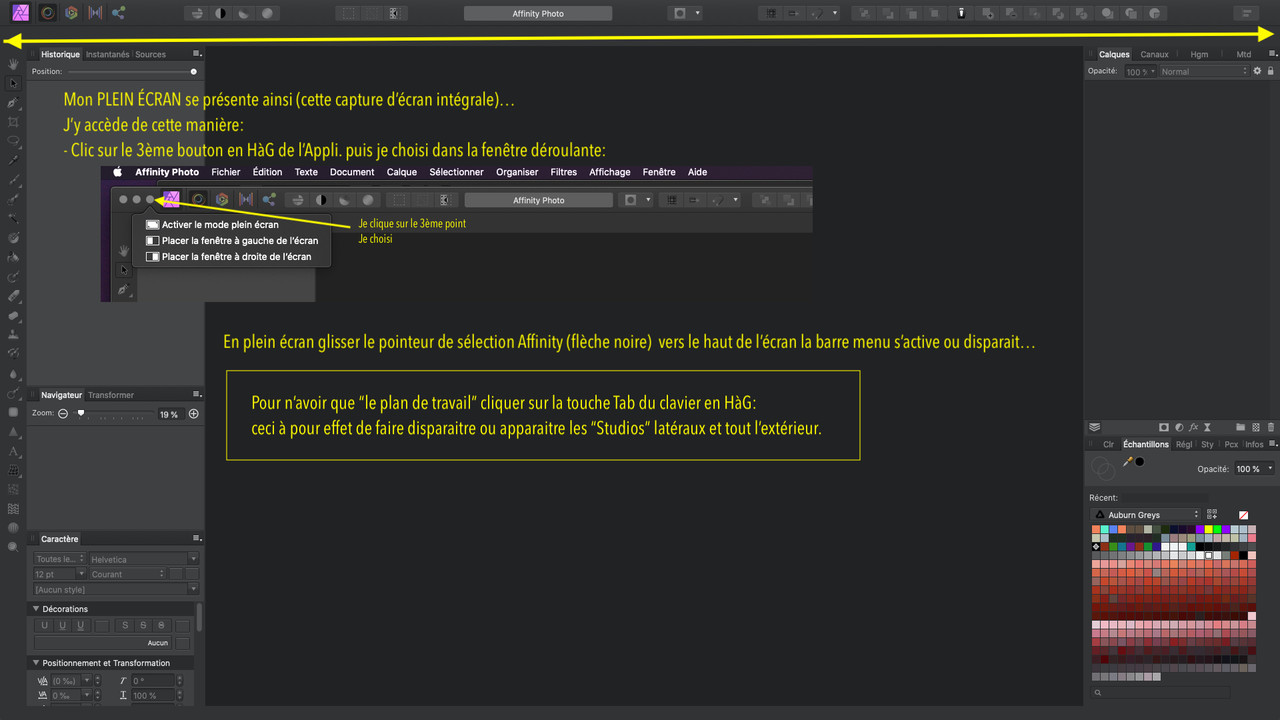The width and height of the screenshot is (1280, 720).
Task: Select the no-fill red slash swatch
Action: click(x=1244, y=515)
